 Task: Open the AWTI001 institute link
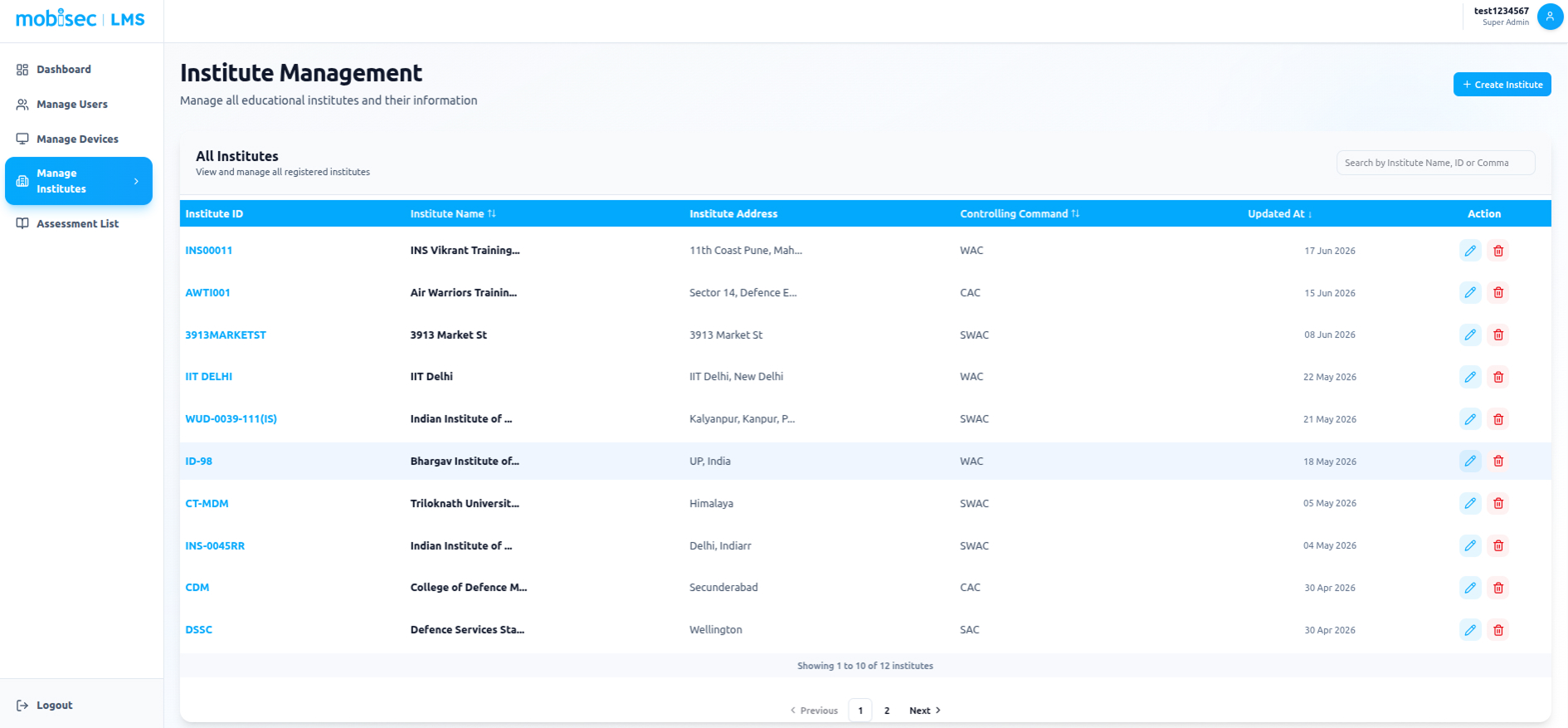[207, 293]
